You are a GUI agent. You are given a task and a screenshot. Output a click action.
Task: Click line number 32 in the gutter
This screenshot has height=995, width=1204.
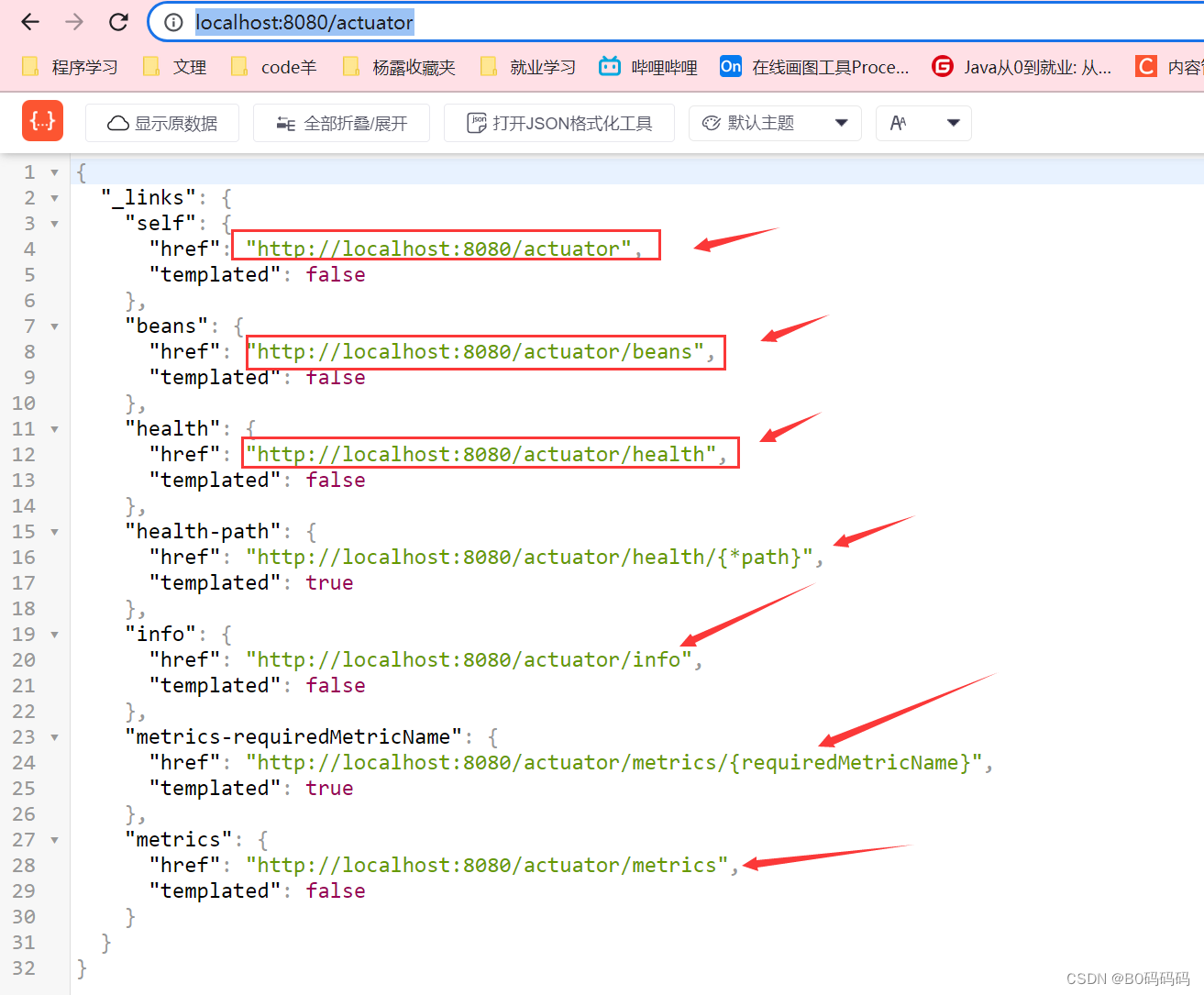(x=24, y=968)
